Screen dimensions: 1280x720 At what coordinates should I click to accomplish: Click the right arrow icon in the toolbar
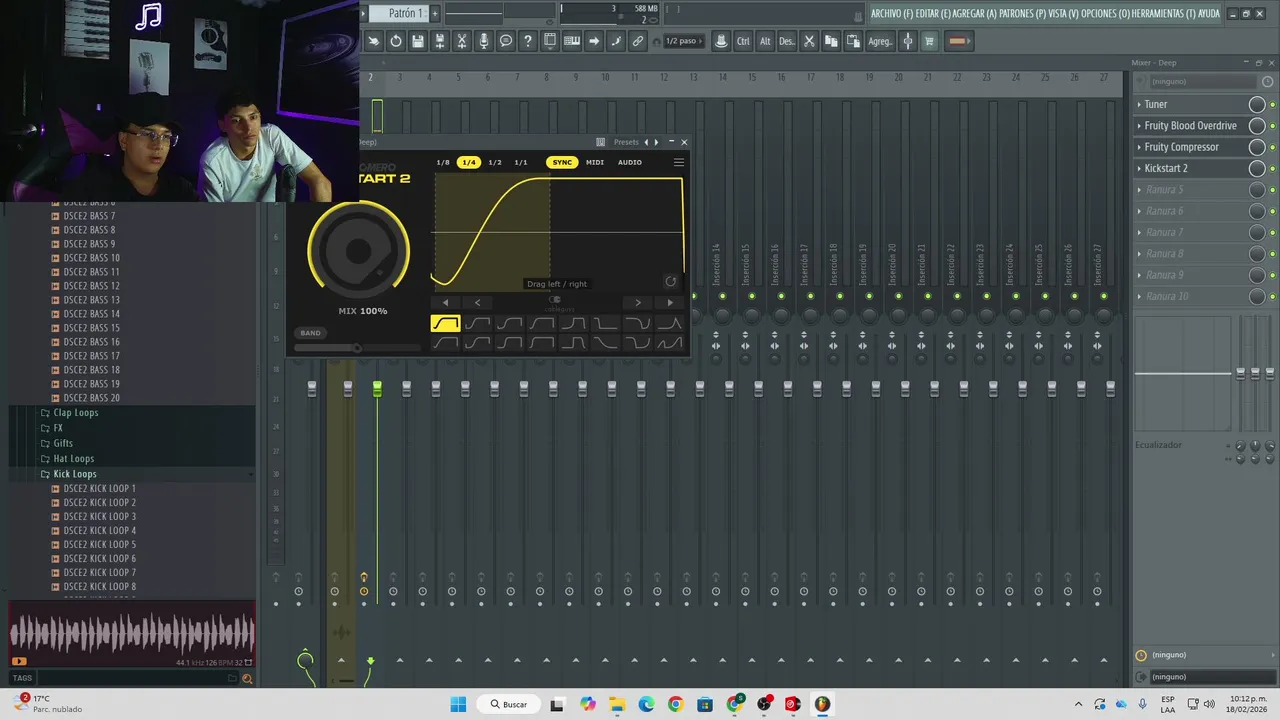pos(594,41)
